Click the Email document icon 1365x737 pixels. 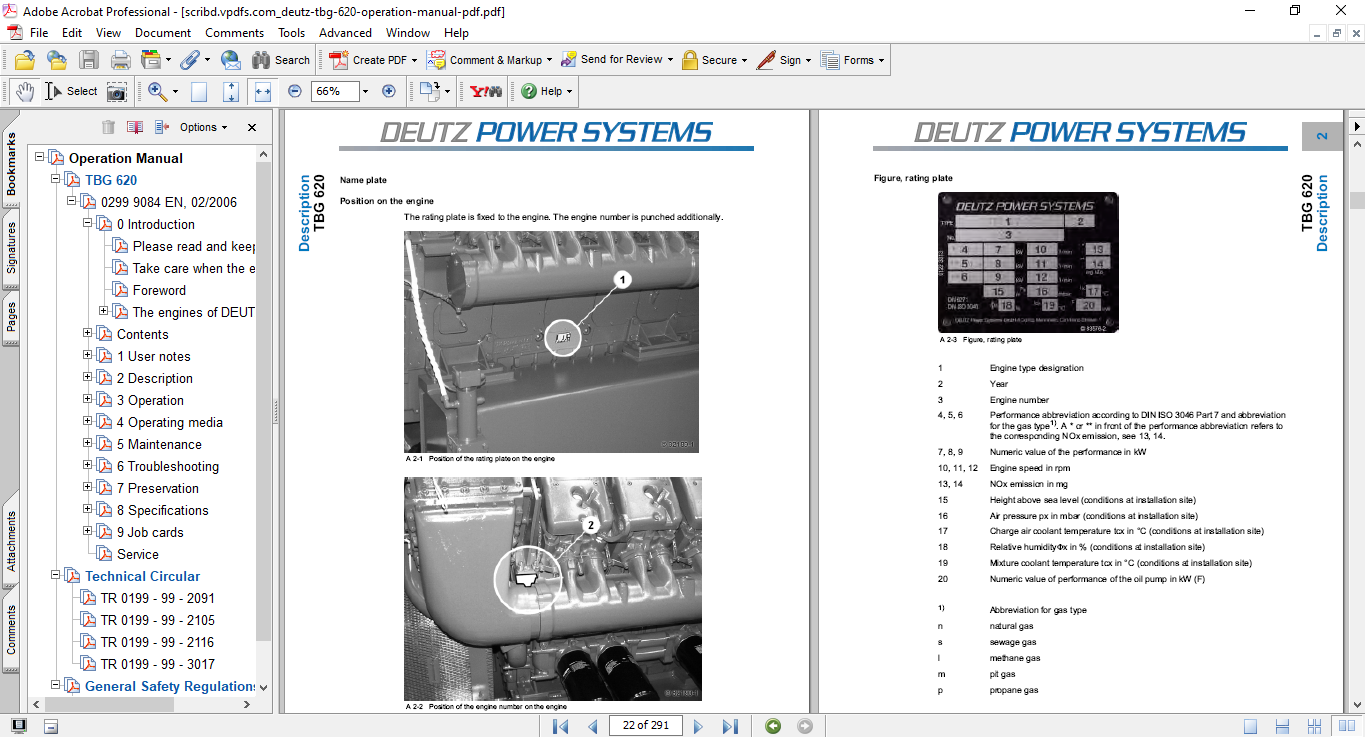pyautogui.click(x=231, y=60)
